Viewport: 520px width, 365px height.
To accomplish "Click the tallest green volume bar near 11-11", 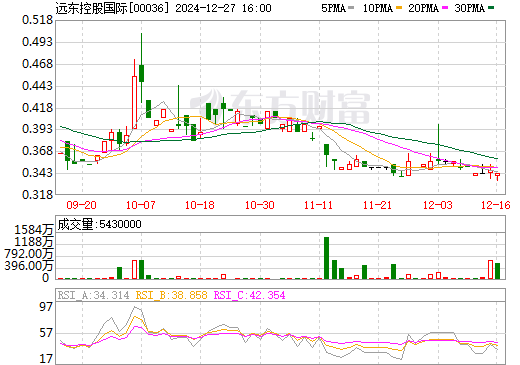I will point(326,258).
